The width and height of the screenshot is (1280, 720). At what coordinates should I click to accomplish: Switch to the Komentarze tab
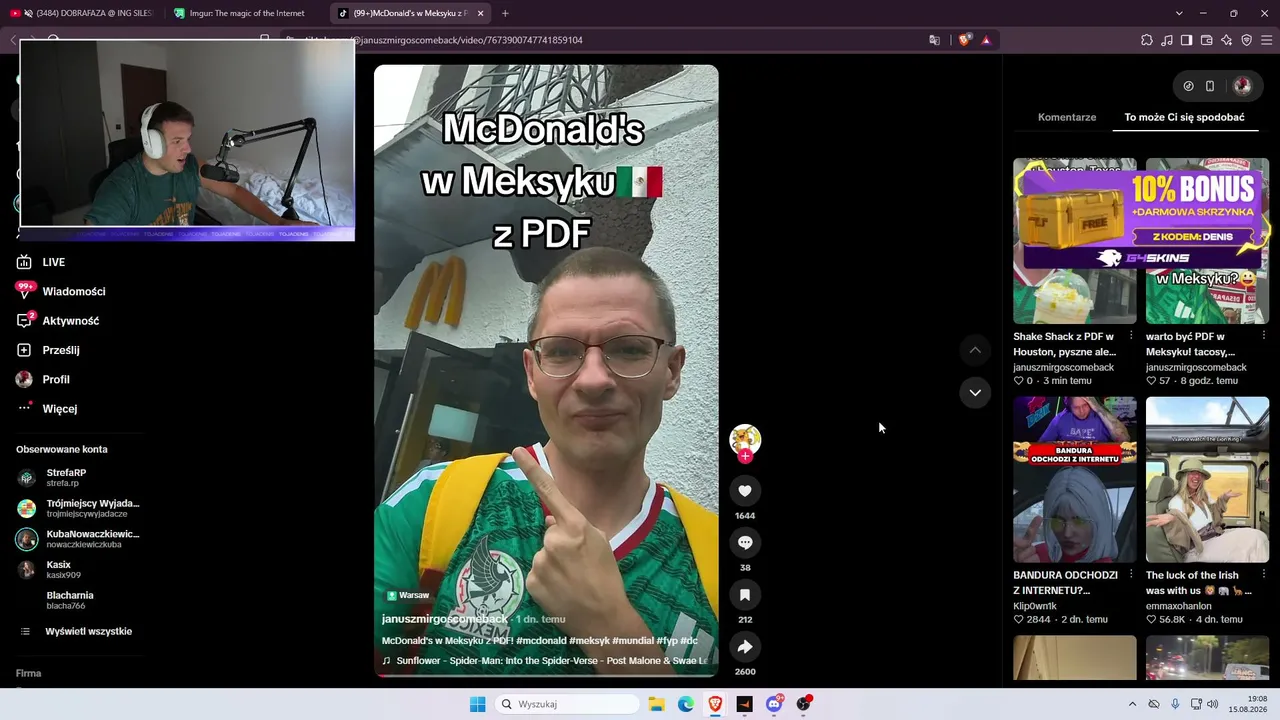1067,117
